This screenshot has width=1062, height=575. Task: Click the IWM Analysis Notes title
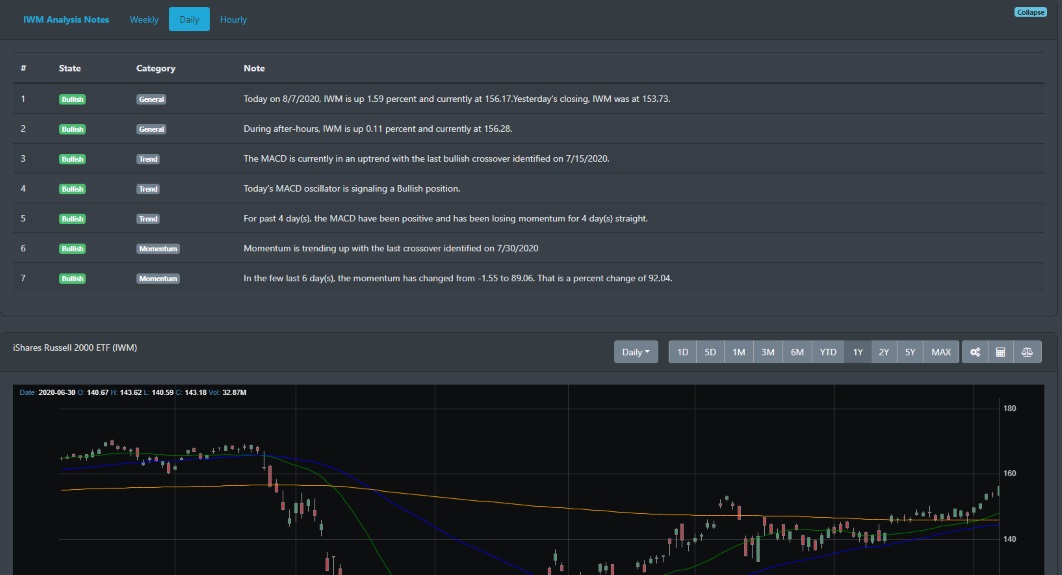66,20
